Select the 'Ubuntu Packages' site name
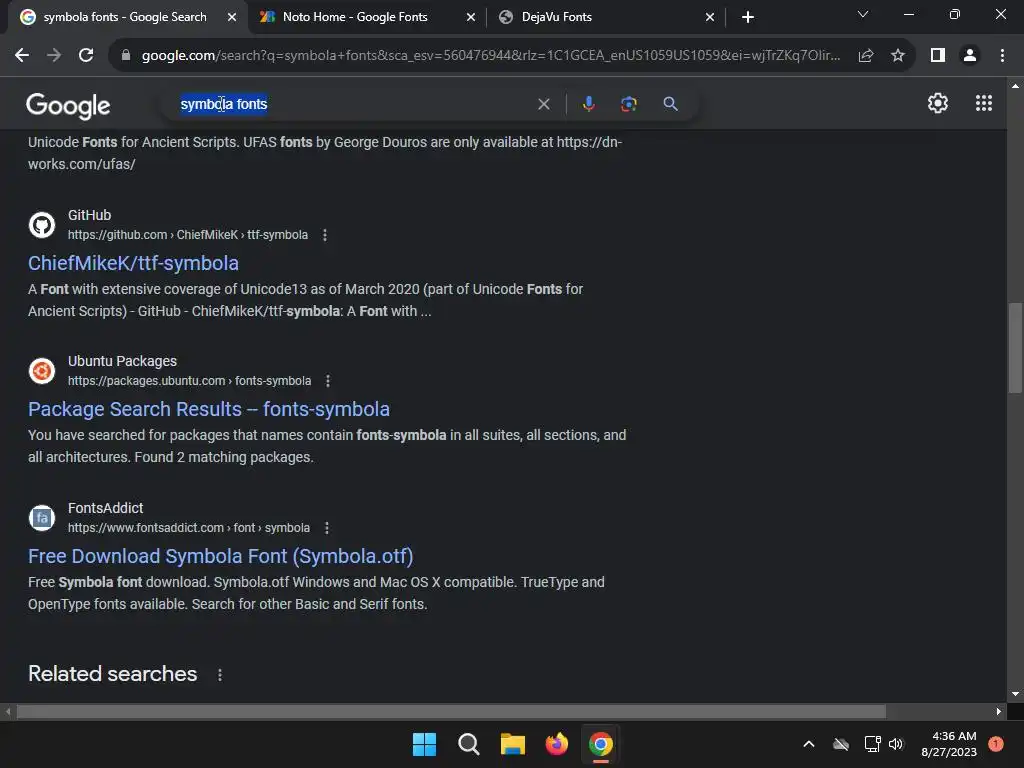 [x=122, y=361]
